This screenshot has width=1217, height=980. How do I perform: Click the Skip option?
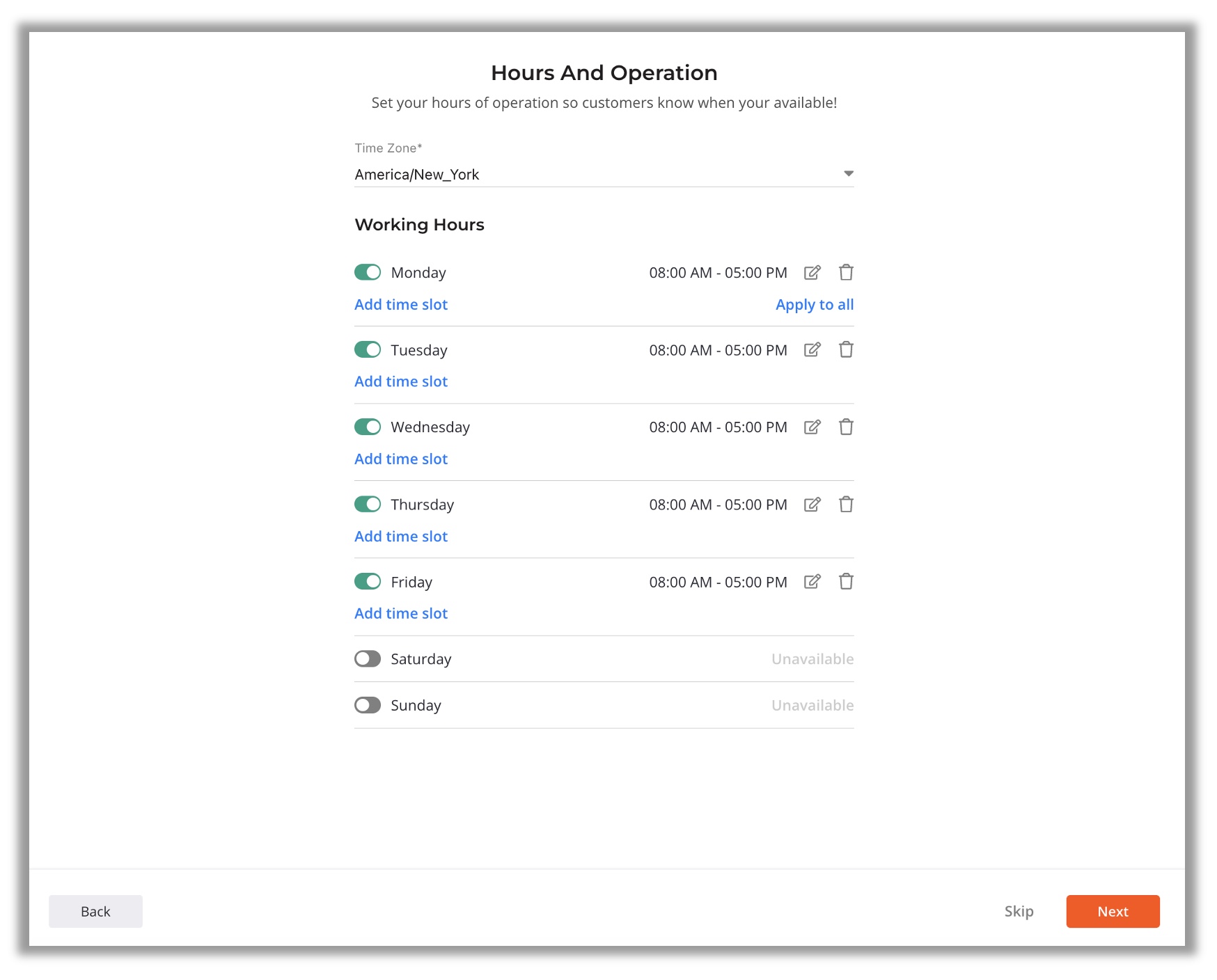pyautogui.click(x=1019, y=911)
